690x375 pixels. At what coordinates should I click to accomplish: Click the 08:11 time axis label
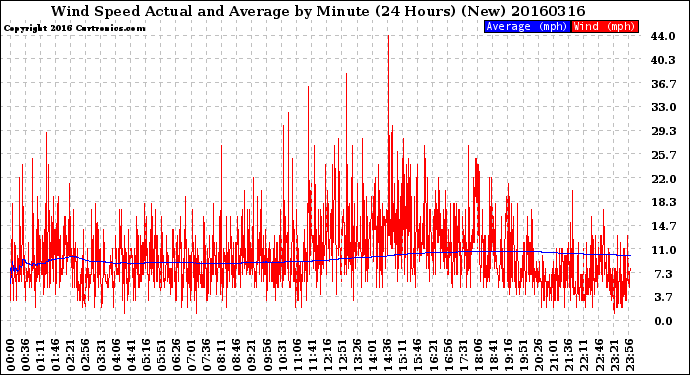pyautogui.click(x=222, y=355)
